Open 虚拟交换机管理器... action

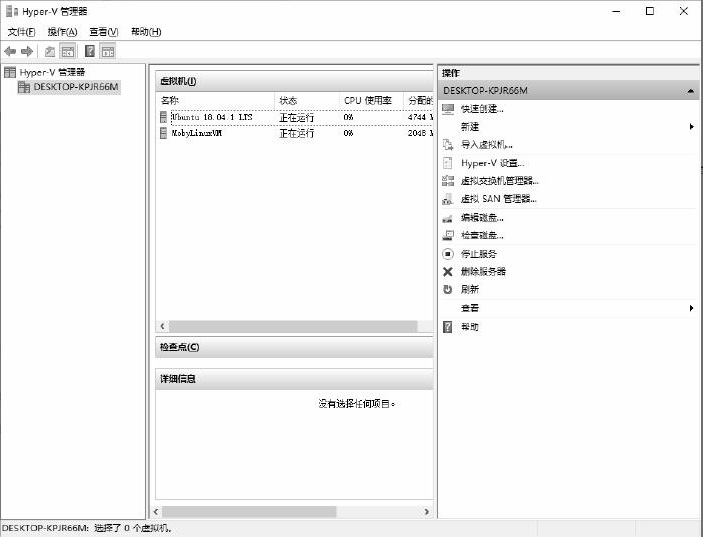499,181
